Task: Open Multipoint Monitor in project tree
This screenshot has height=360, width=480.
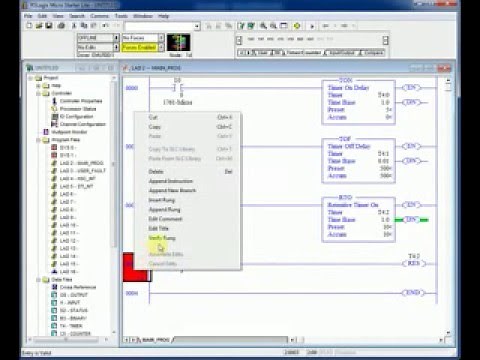Action: 69,132
